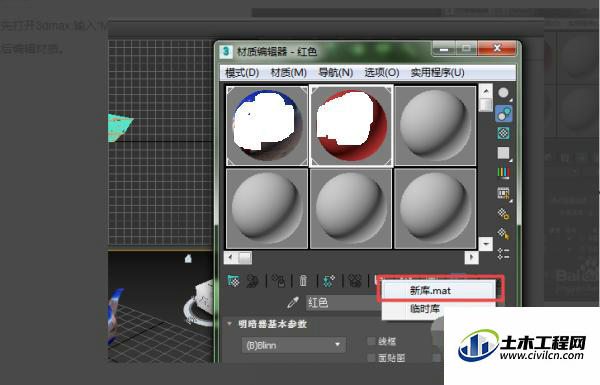Select the third gray sample slot in top row
This screenshot has height=385, width=600.
tap(435, 126)
